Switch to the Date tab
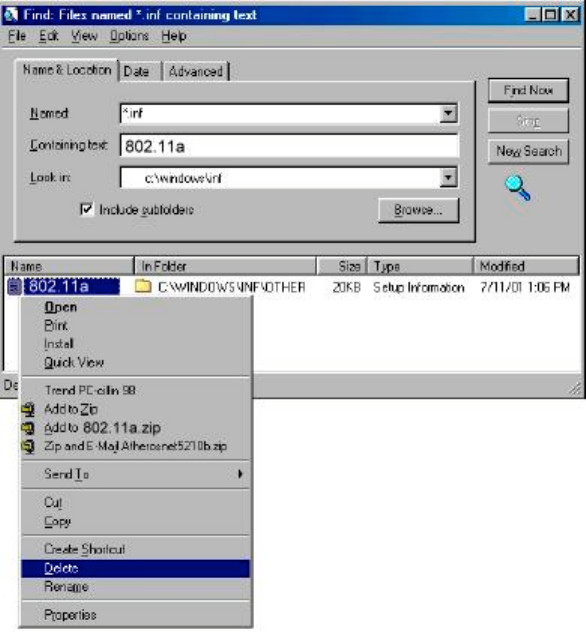586x632 pixels. [x=137, y=71]
